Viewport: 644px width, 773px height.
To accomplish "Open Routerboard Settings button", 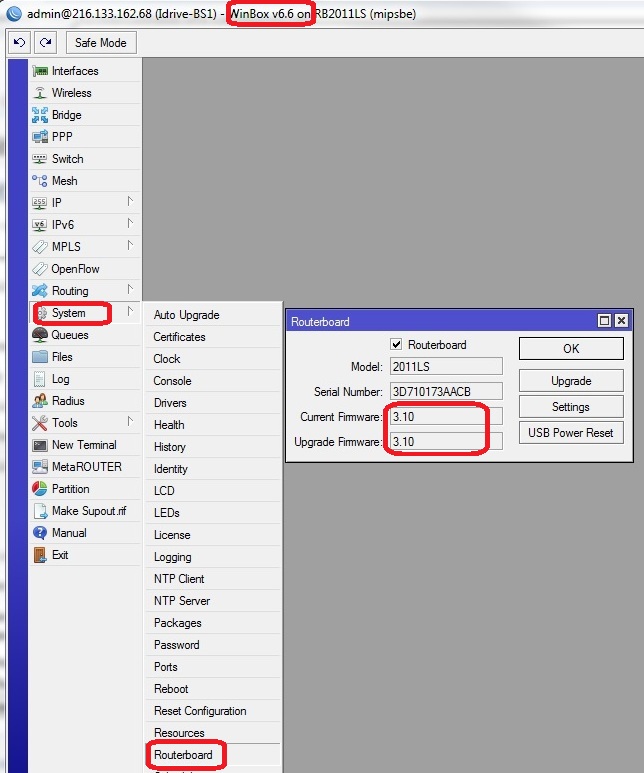I will (571, 407).
